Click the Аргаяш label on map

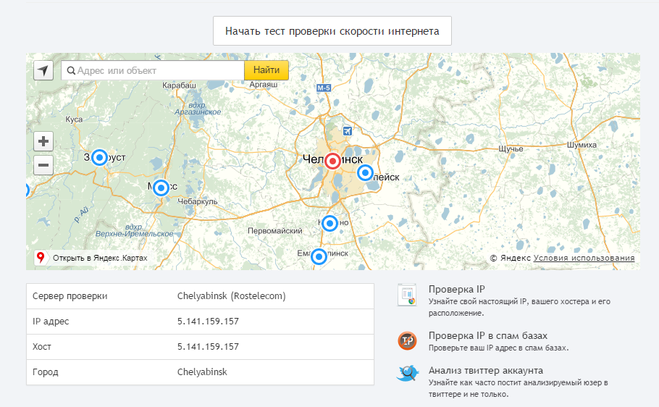pyautogui.click(x=264, y=85)
